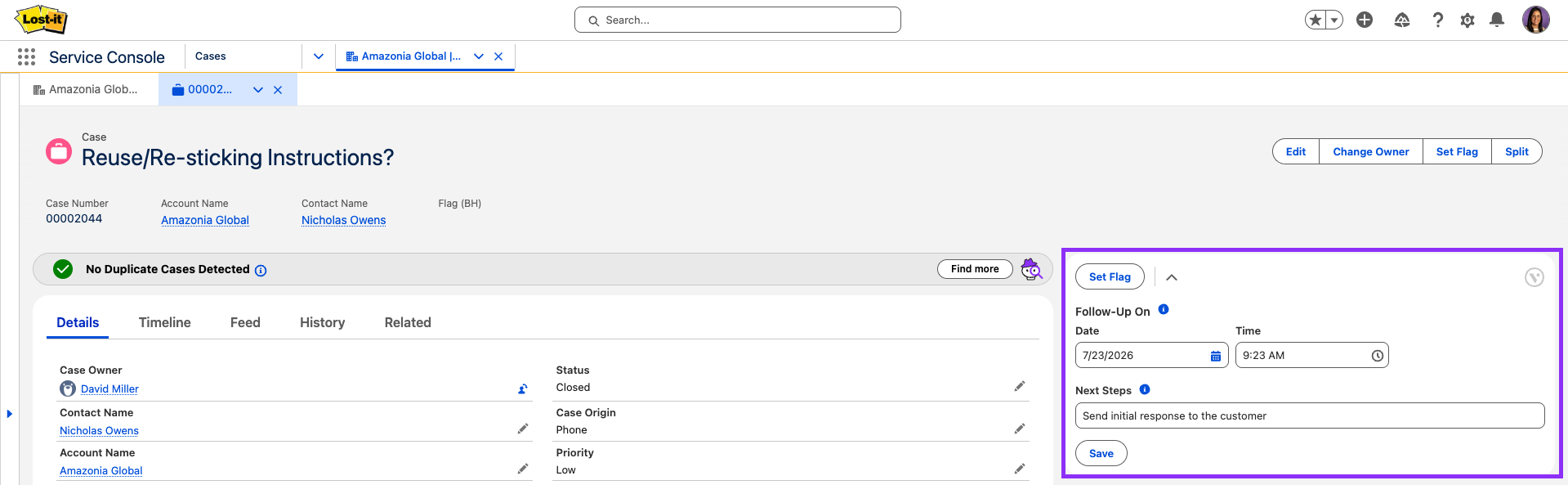Close the 00002... case subtab
The height and width of the screenshot is (485, 1568).
278,90
